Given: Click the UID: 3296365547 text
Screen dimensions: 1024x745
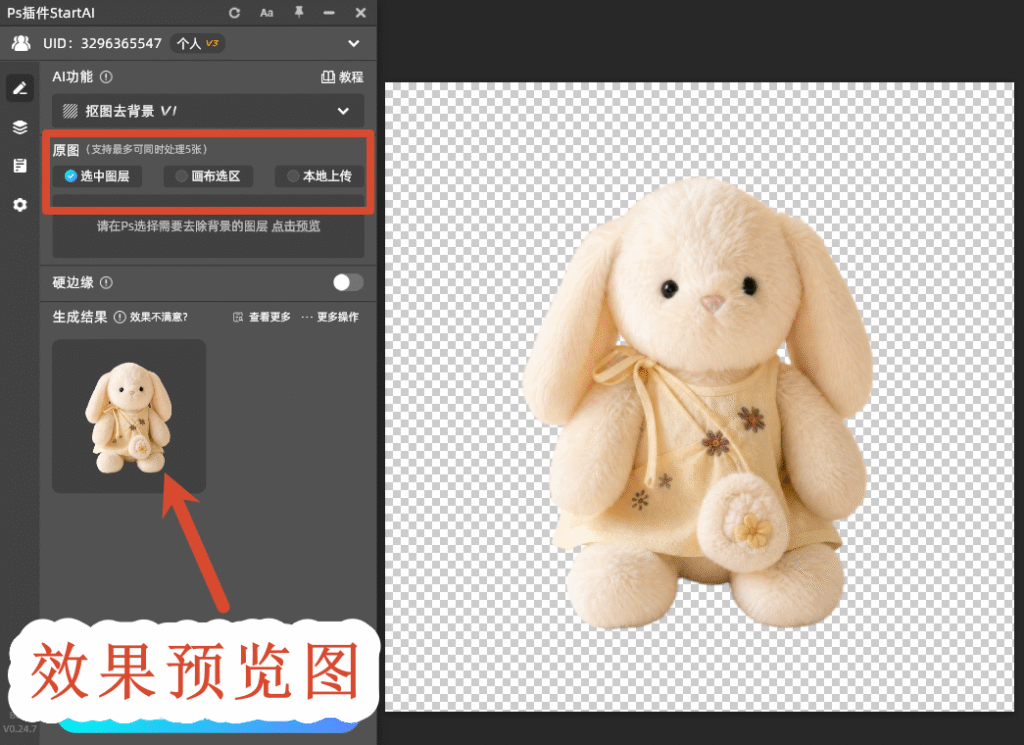Looking at the screenshot, I should click(x=102, y=43).
